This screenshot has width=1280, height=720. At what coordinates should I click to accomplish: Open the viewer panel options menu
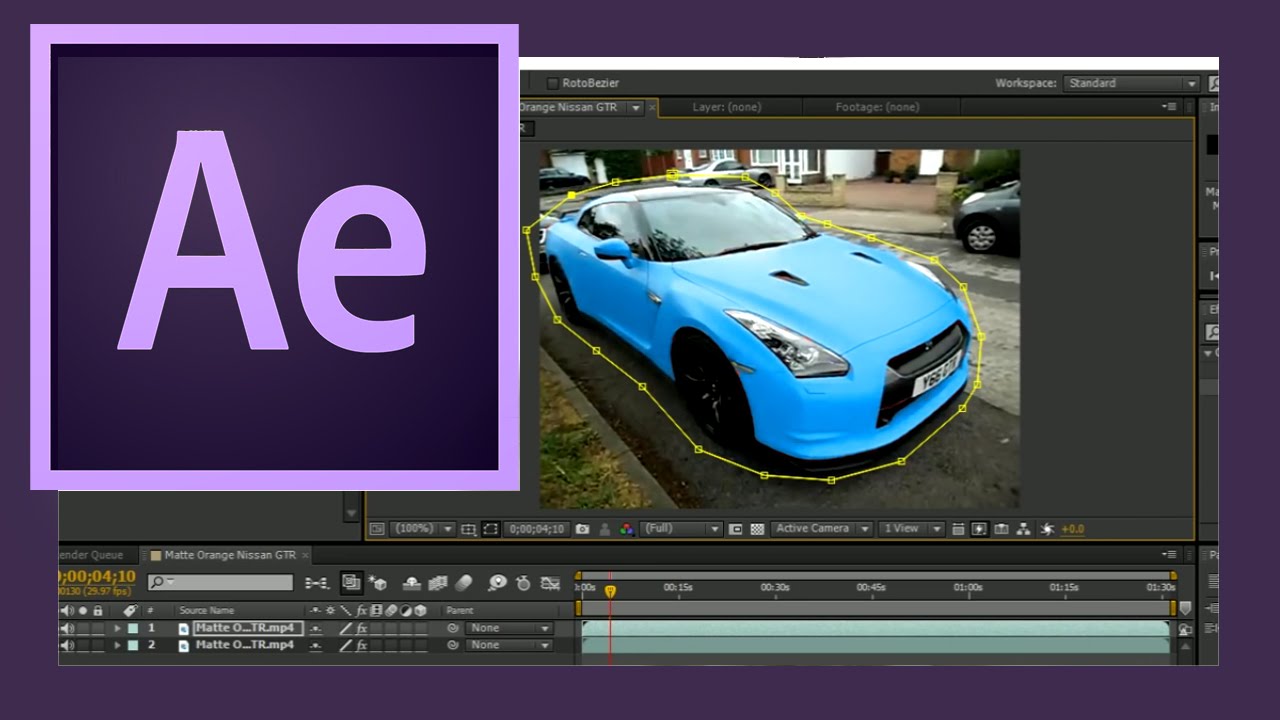1169,107
